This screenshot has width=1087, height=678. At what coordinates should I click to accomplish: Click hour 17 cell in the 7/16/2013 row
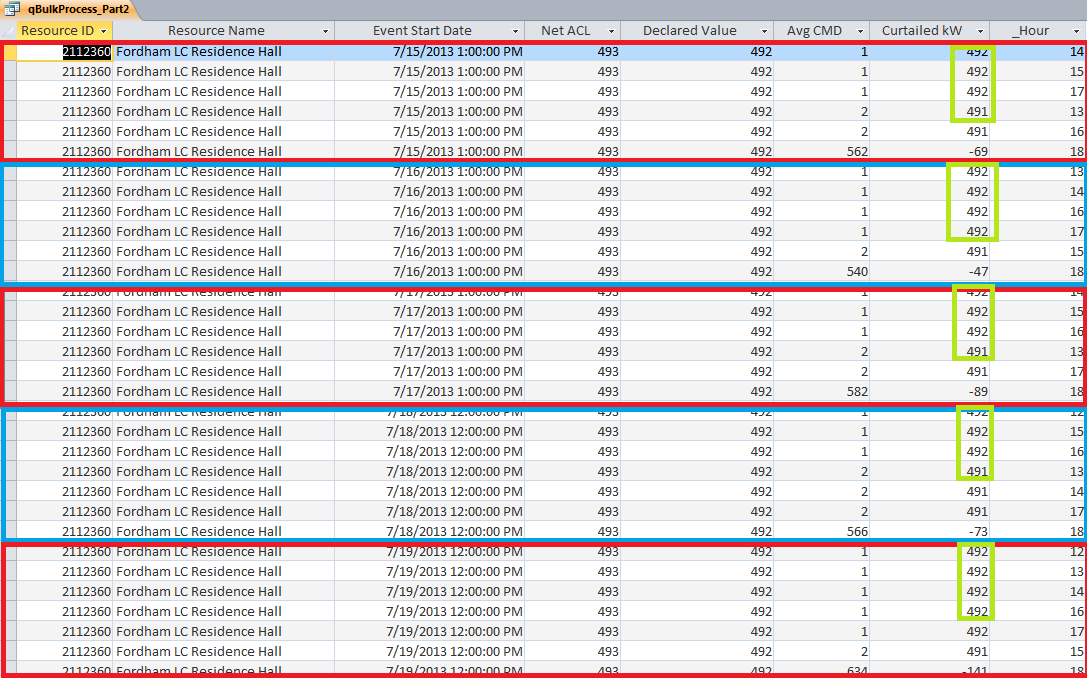[x=1038, y=231]
